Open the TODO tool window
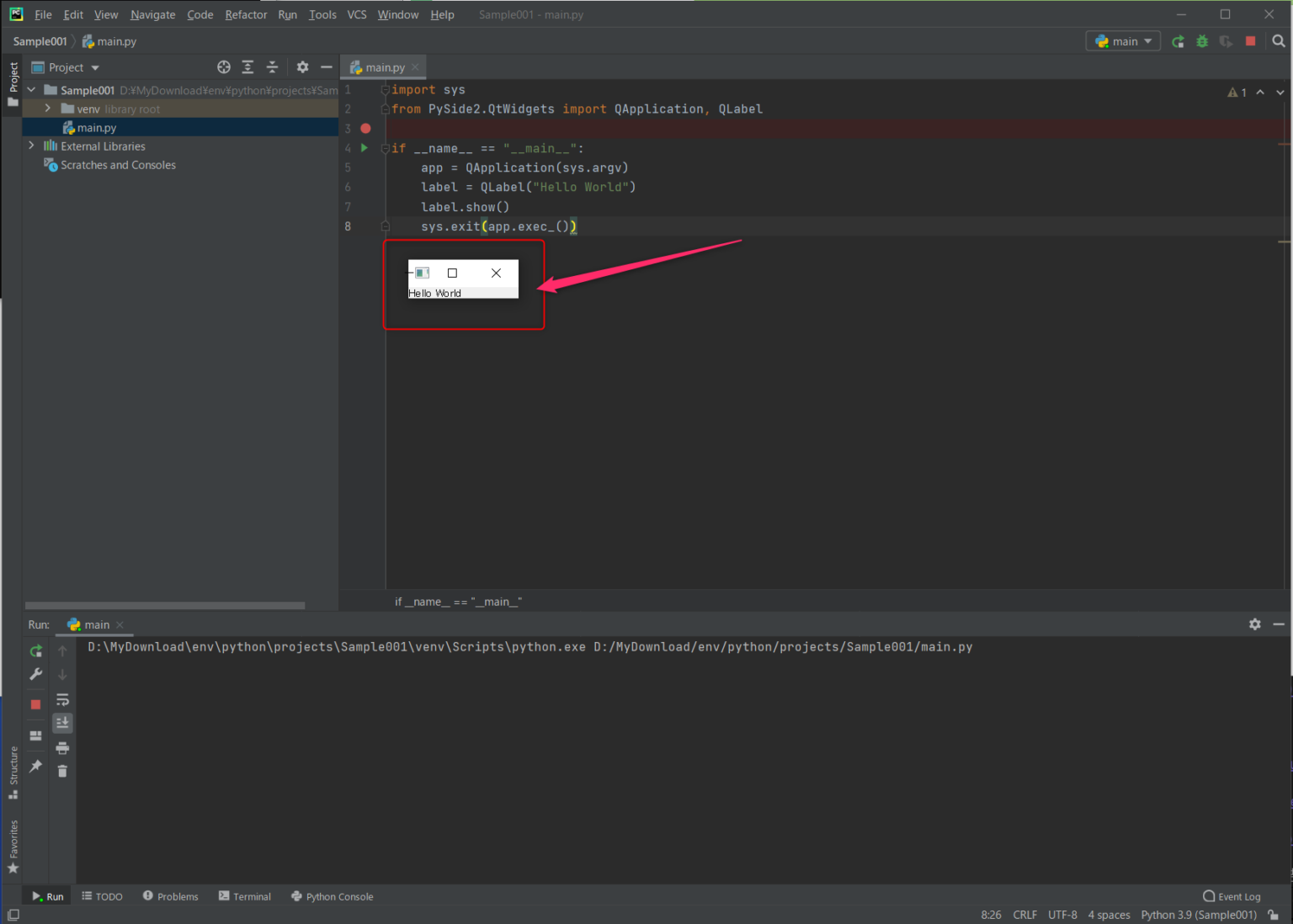The image size is (1293, 924). point(102,896)
